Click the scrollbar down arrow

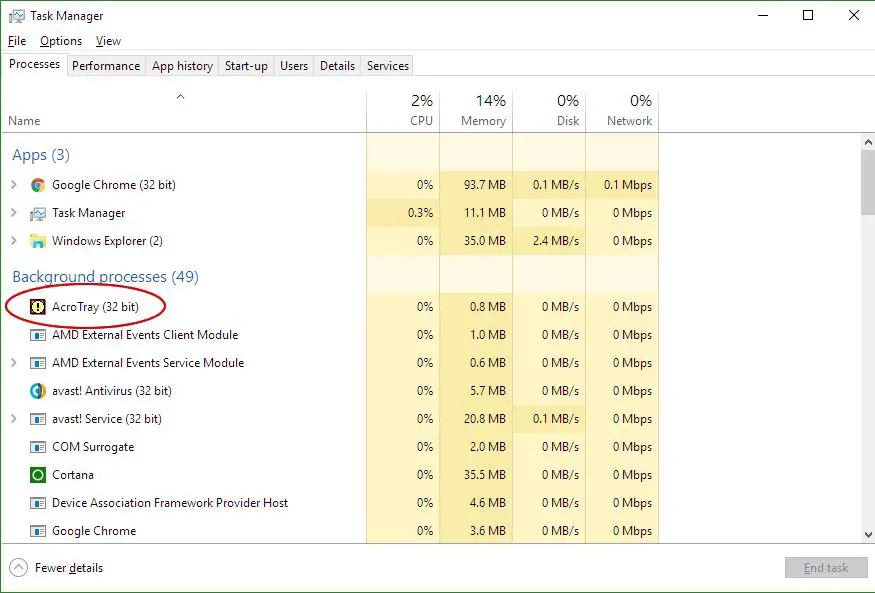click(x=868, y=534)
